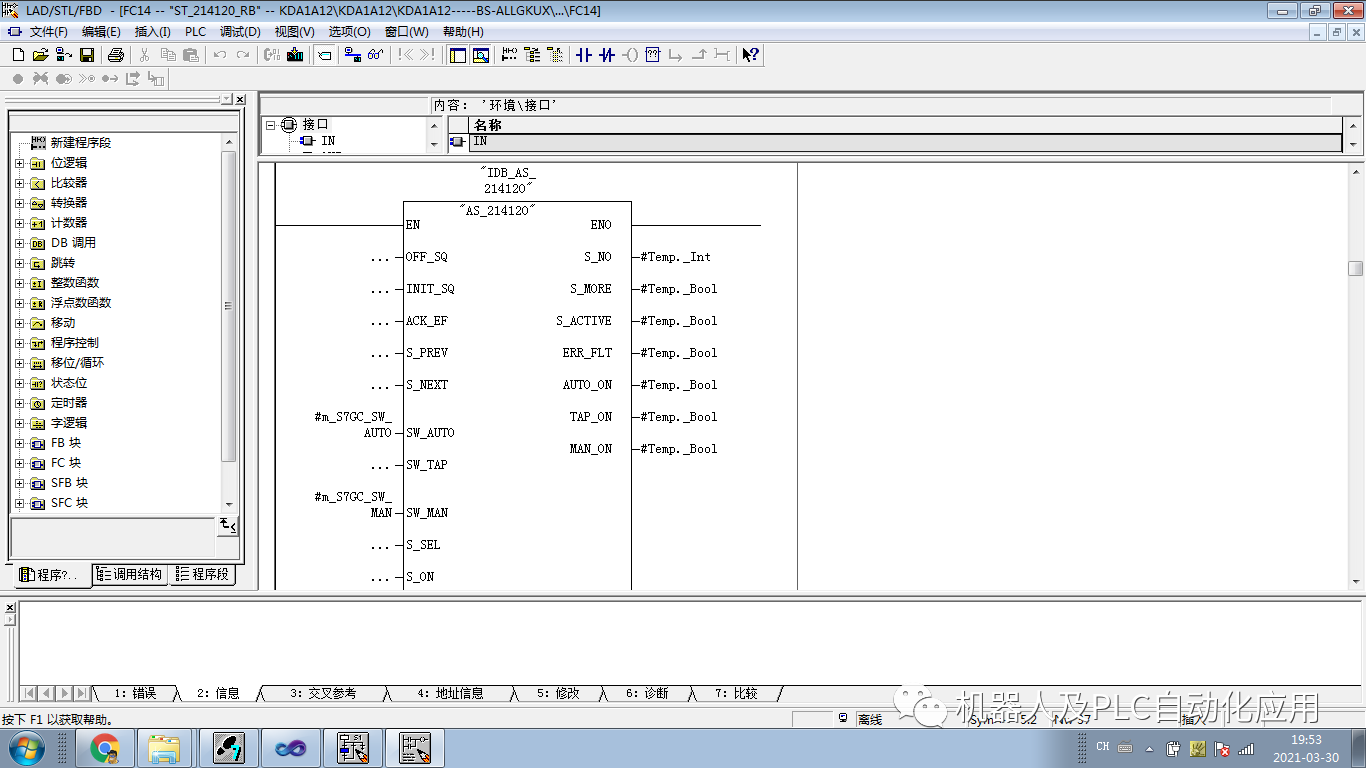Open the 6: 诊断 output tab
Viewport: 1366px width, 768px height.
(x=647, y=693)
